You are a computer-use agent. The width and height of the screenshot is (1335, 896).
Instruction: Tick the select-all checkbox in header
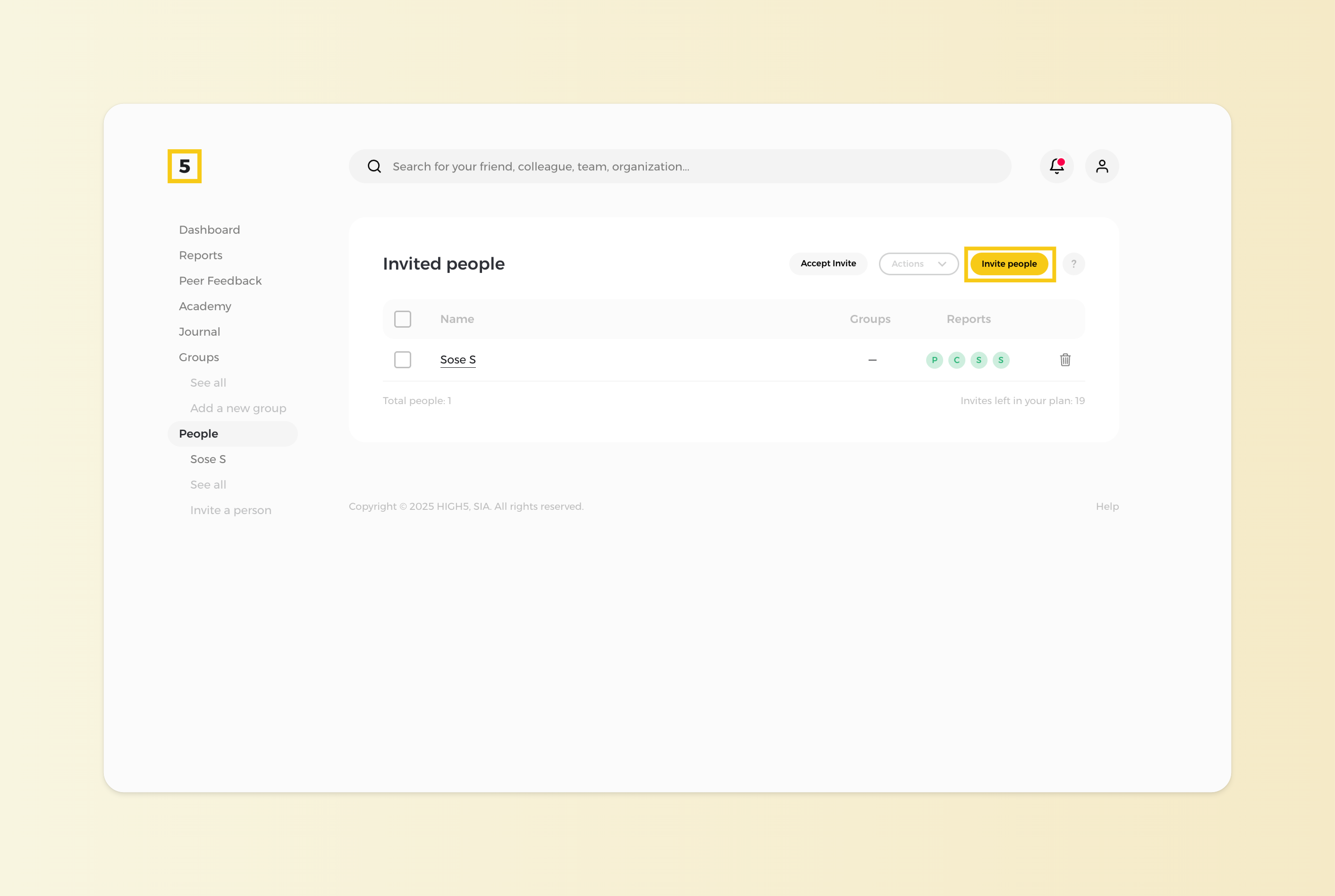point(402,319)
